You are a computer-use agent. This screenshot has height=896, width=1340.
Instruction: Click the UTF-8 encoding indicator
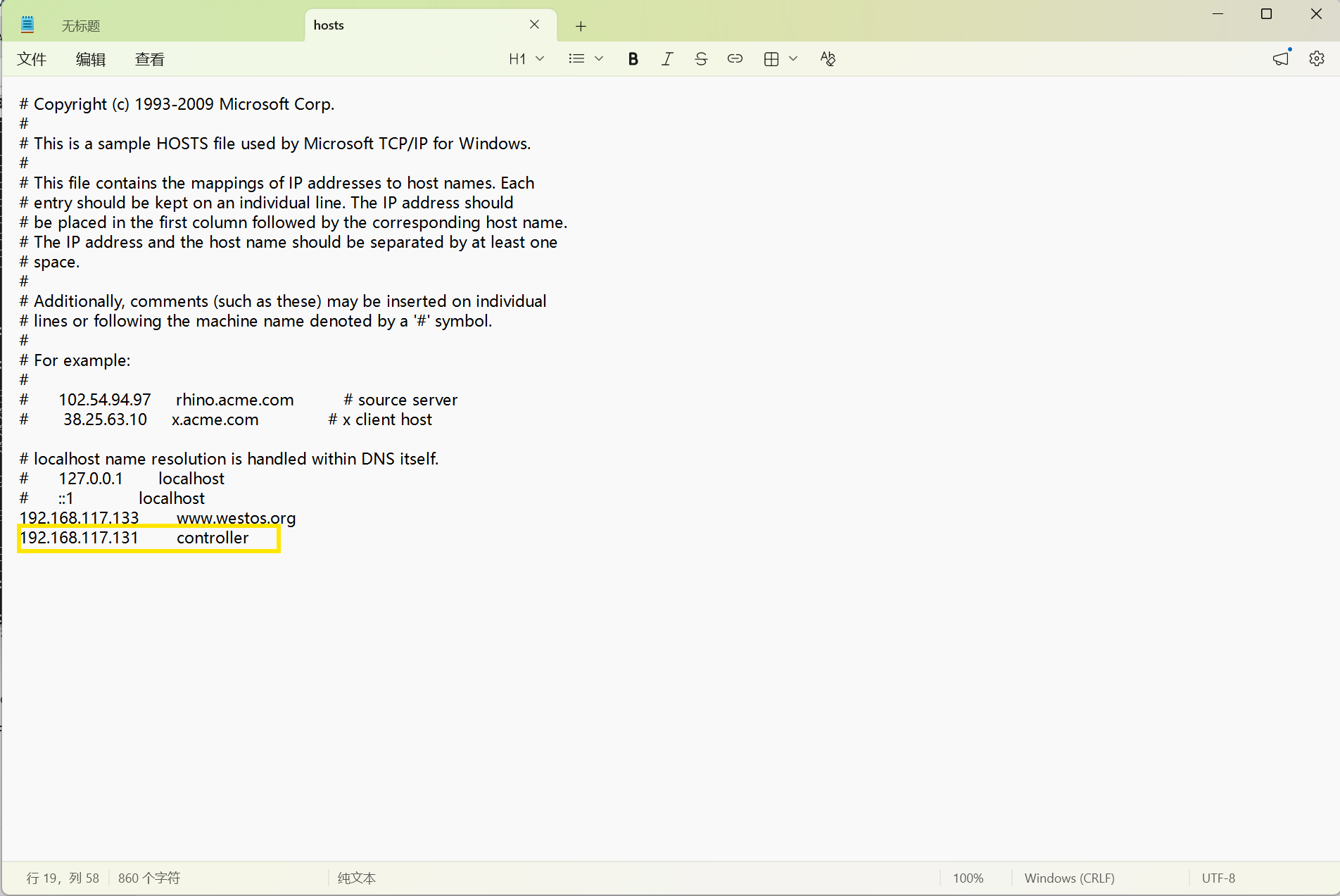(1219, 878)
